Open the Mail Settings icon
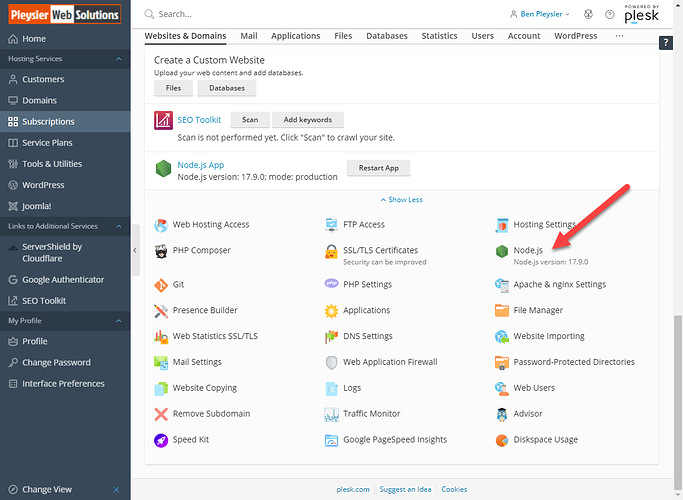 pos(161,362)
